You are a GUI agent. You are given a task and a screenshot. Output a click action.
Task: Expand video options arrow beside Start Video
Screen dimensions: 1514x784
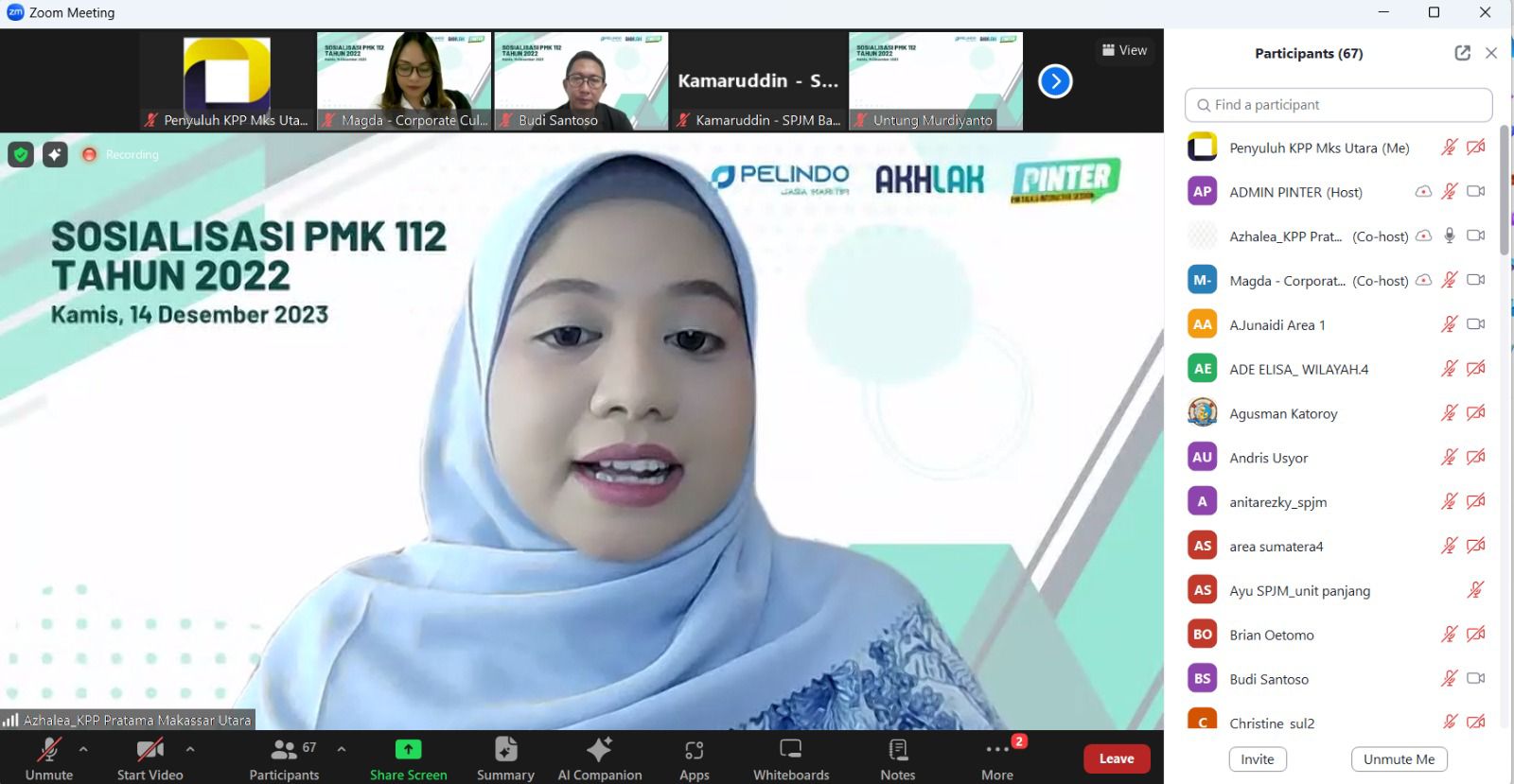tap(190, 749)
